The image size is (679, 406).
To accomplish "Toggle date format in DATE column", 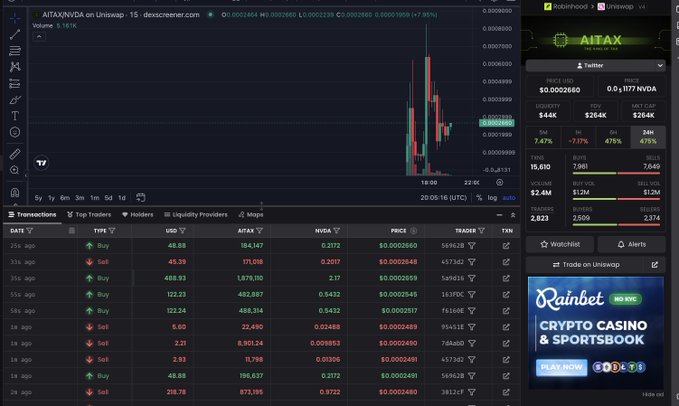I will pos(72,231).
